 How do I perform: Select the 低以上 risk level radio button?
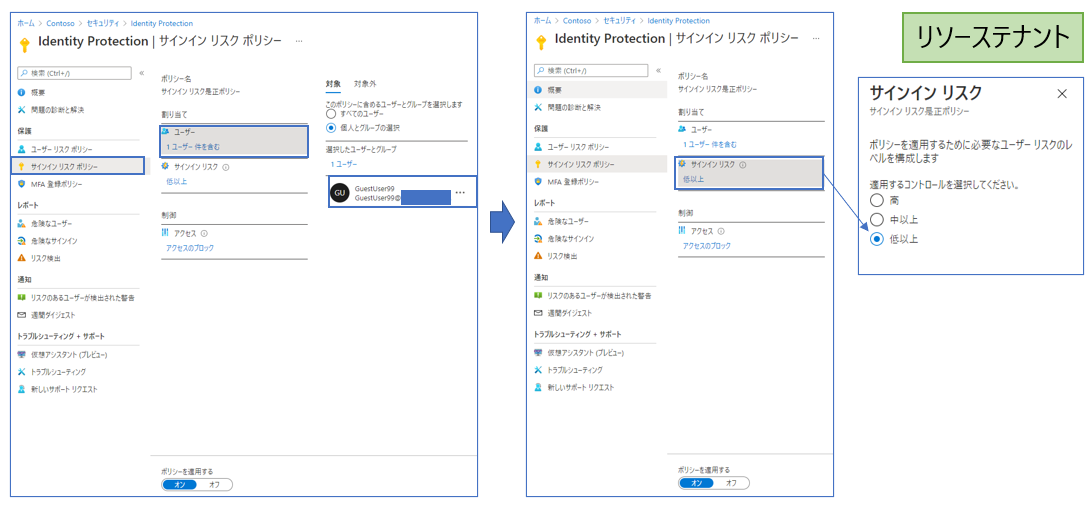tap(876, 239)
